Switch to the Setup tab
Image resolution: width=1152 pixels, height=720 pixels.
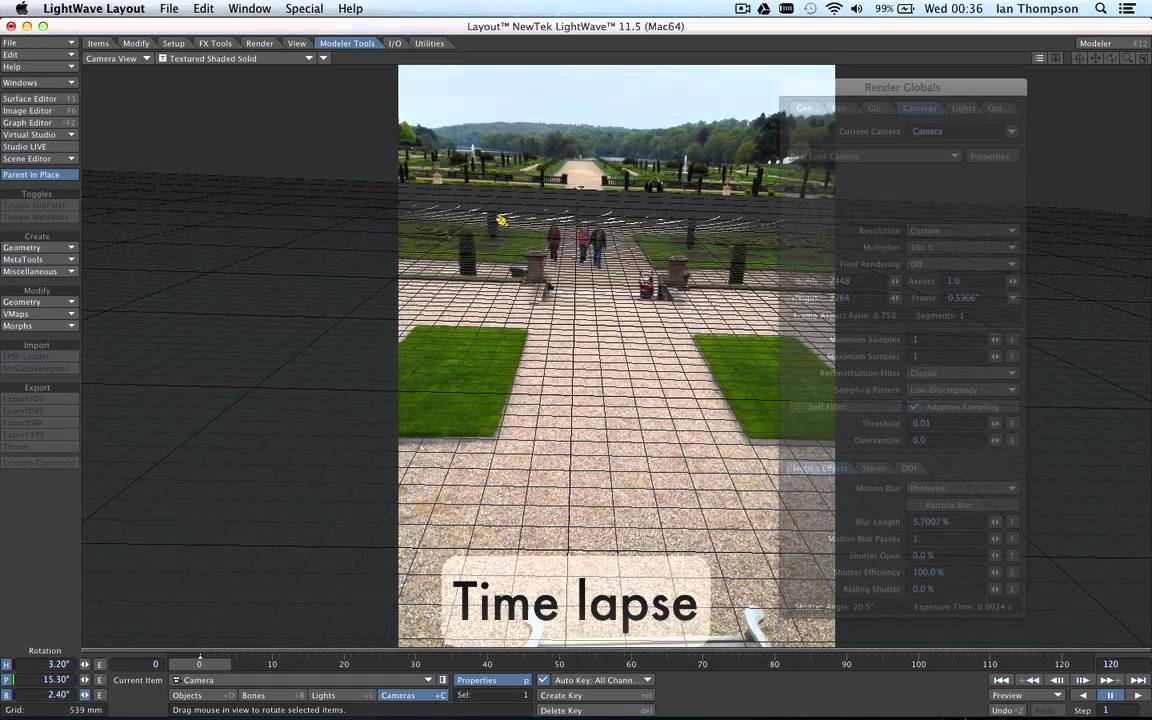(173, 43)
